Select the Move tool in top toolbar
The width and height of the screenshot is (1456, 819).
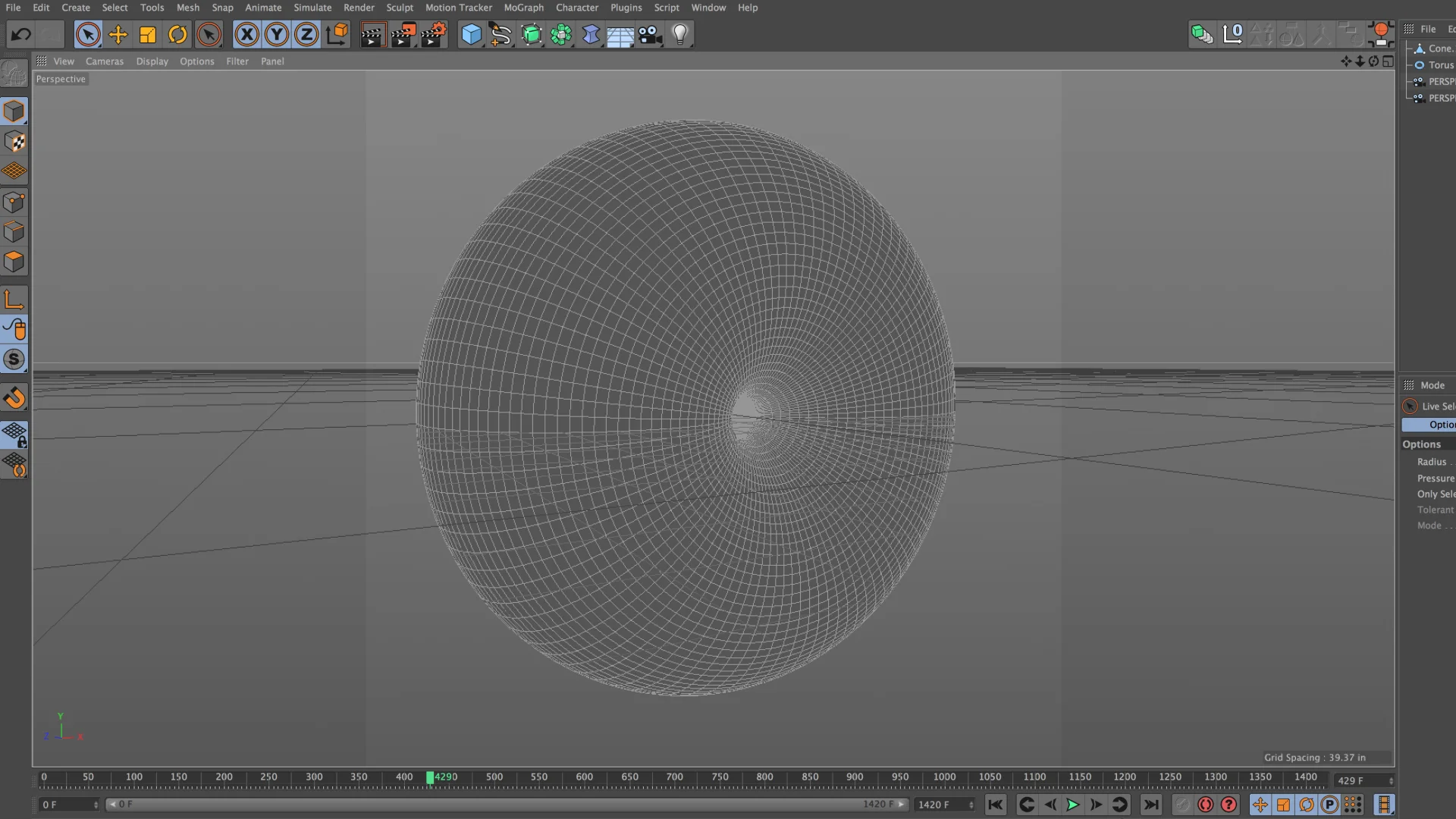click(118, 35)
